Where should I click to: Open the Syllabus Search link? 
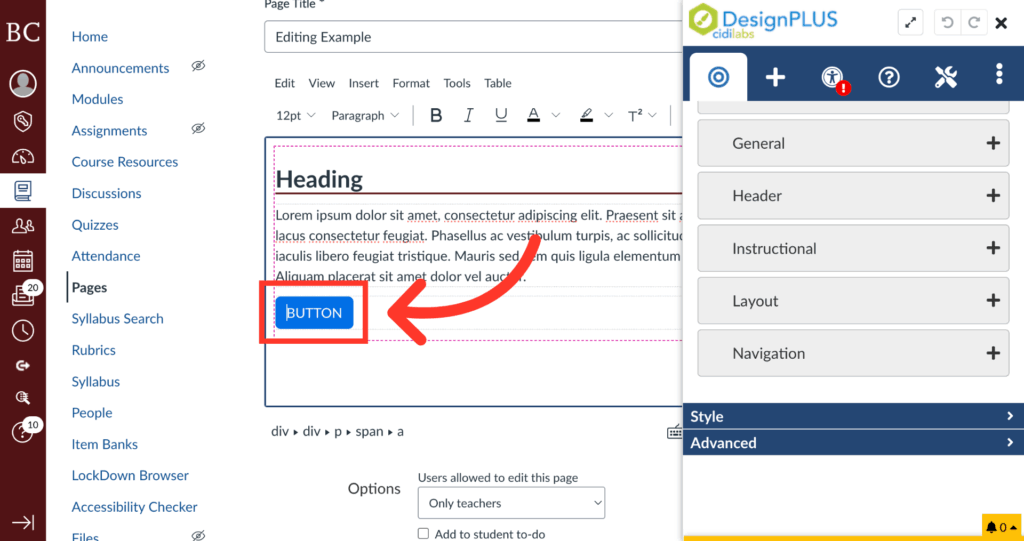coord(118,319)
